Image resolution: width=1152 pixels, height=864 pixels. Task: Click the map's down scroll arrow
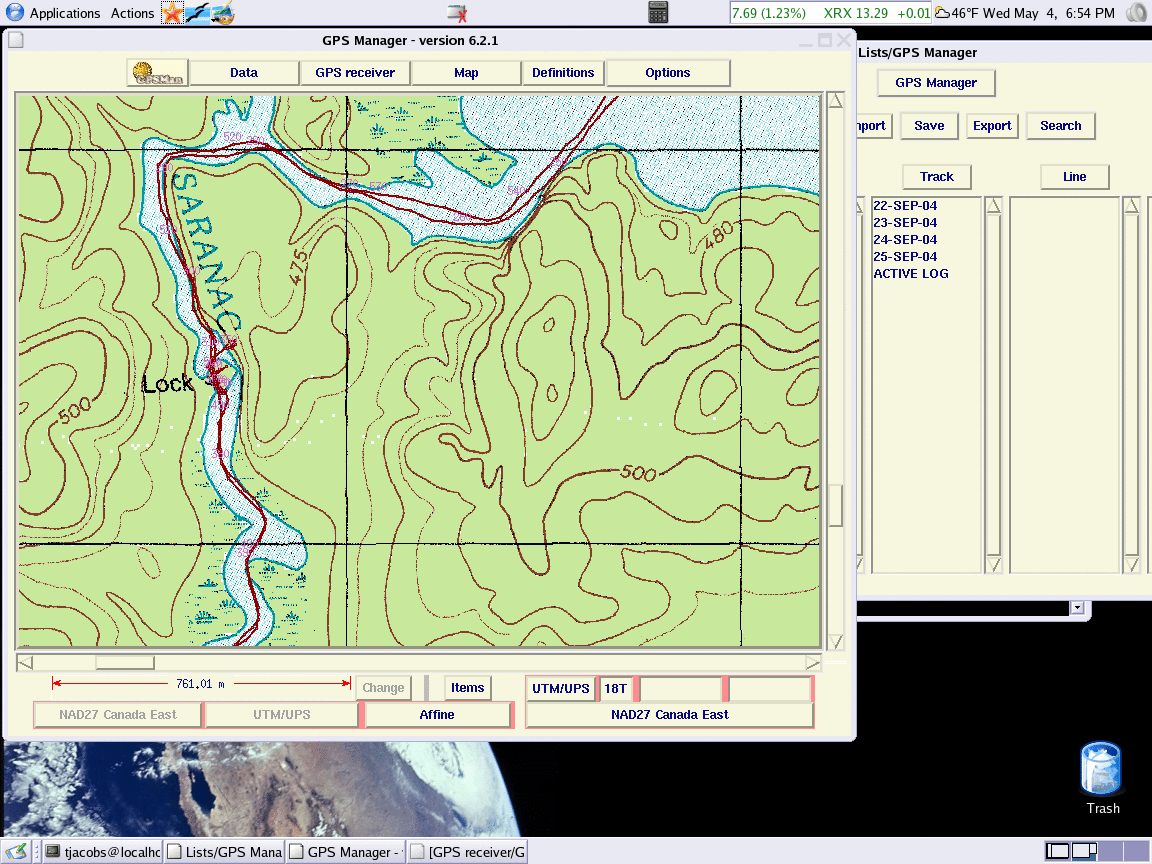pyautogui.click(x=835, y=641)
